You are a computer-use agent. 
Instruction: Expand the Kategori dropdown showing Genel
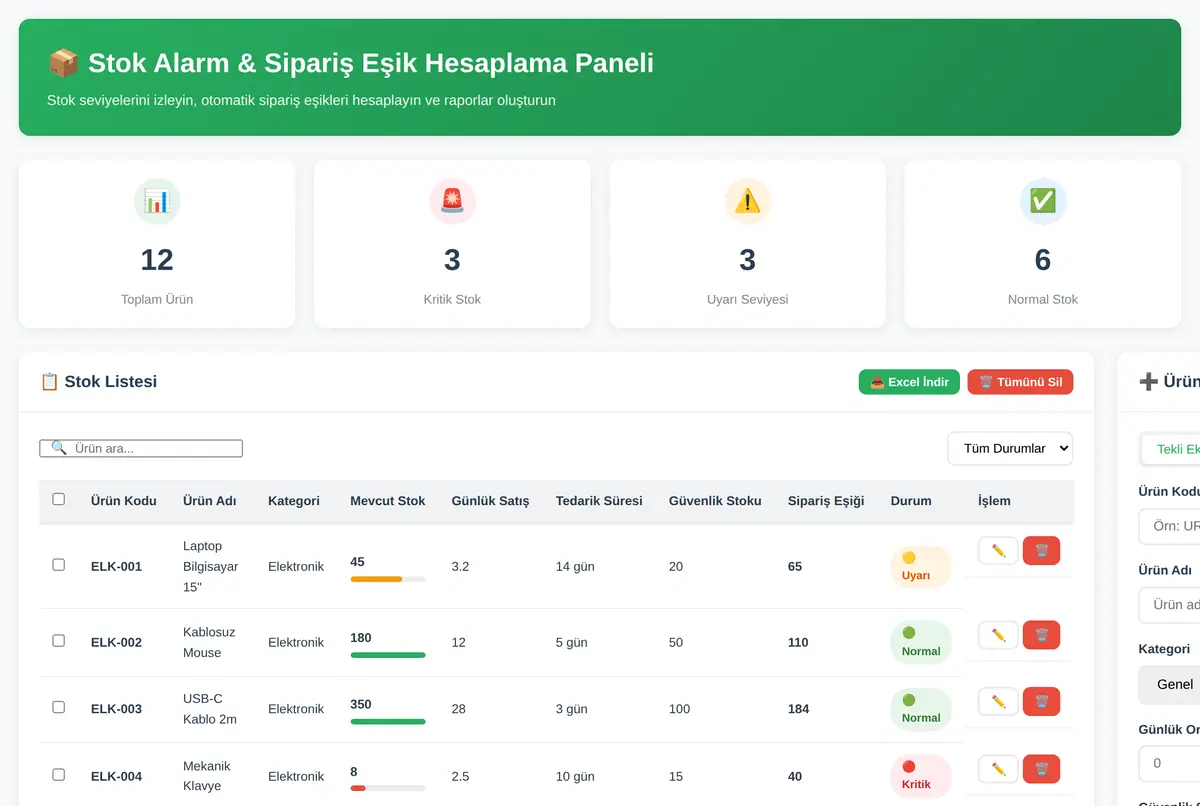pos(1169,684)
